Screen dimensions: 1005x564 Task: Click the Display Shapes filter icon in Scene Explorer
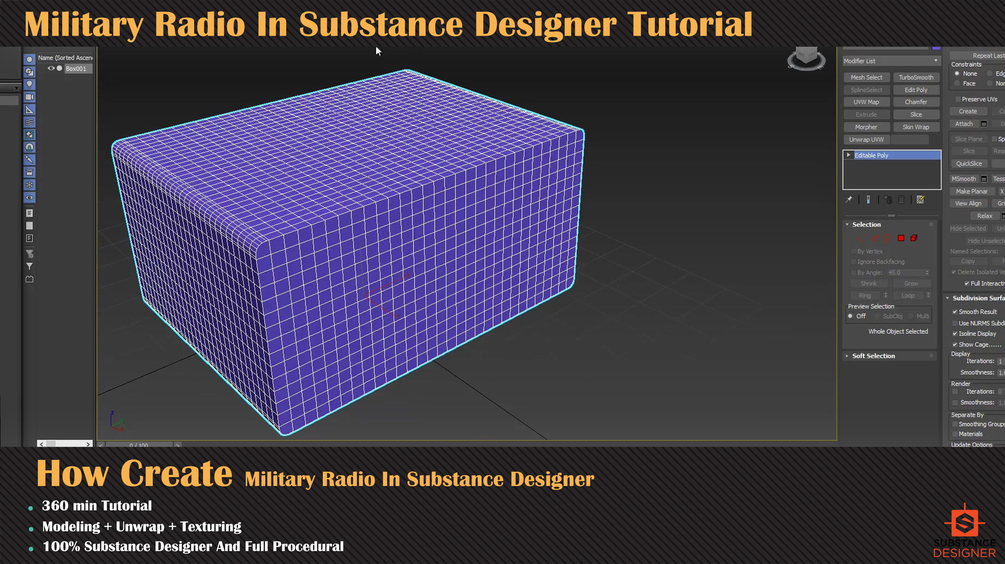(x=29, y=72)
